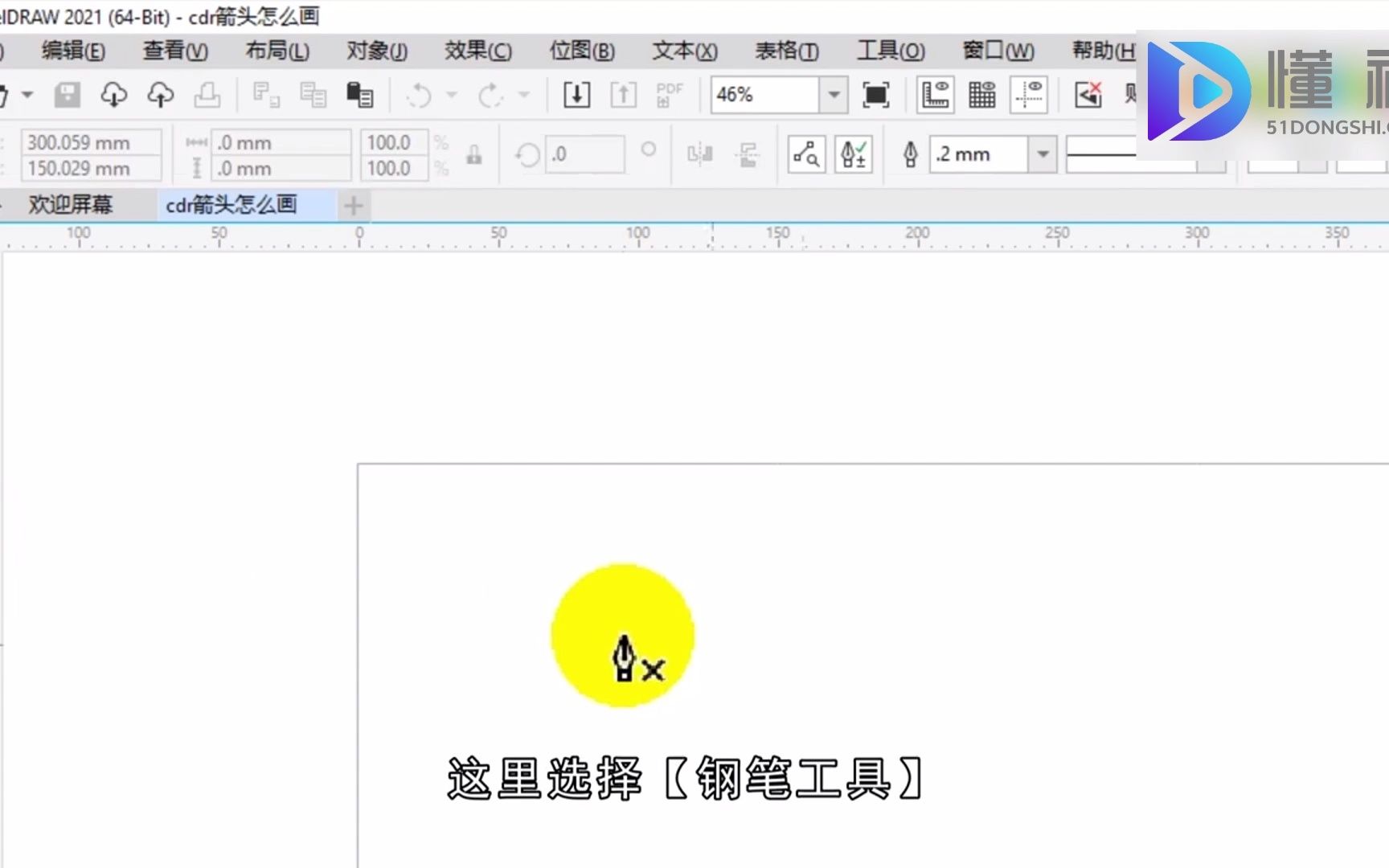Open the 位图(B) menu
Viewport: 1389px width, 868px height.
click(x=582, y=51)
